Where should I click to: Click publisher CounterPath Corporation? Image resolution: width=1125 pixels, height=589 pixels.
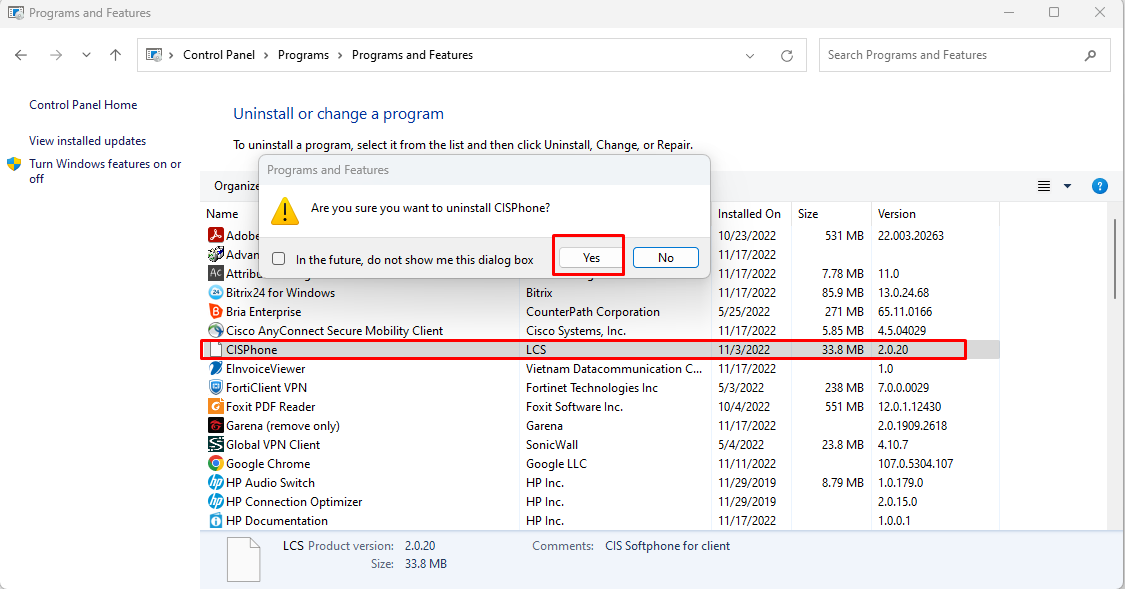(x=593, y=312)
